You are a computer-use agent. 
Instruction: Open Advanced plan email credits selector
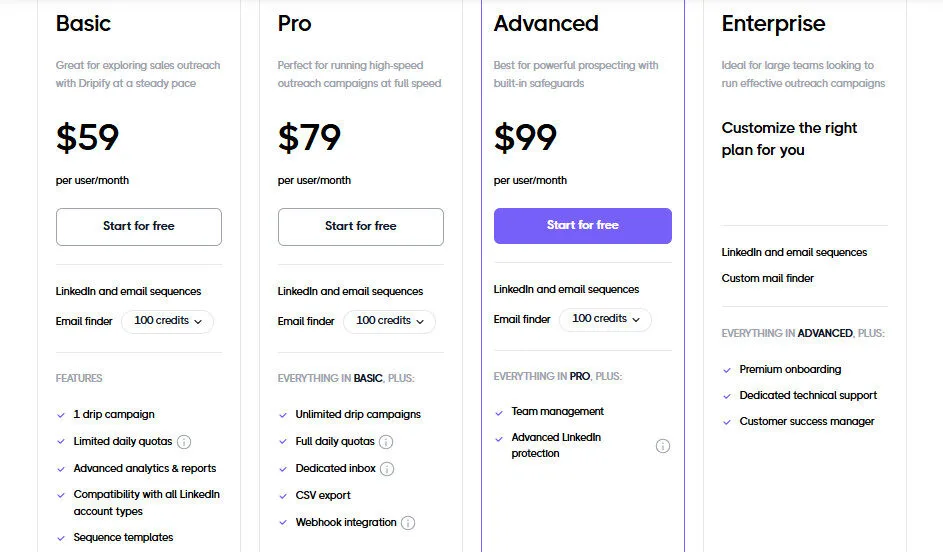click(605, 319)
